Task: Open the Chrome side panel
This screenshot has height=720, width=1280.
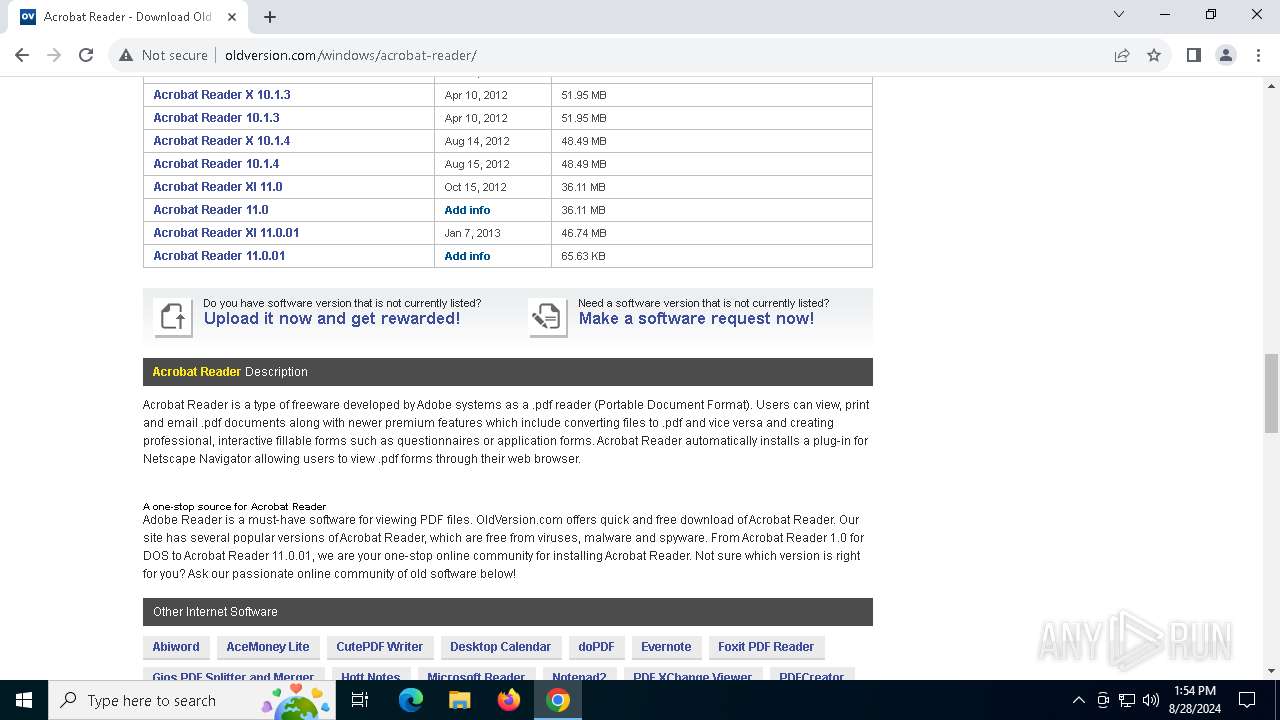Action: click(1194, 55)
